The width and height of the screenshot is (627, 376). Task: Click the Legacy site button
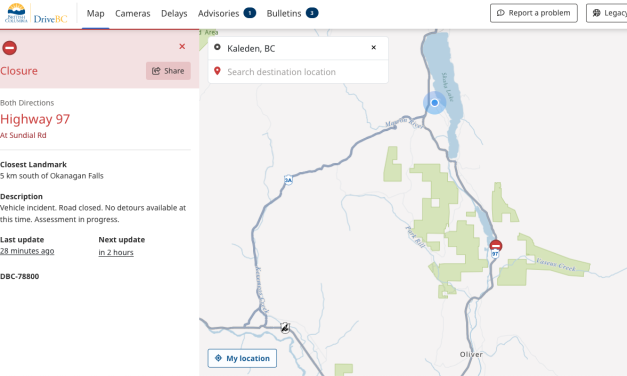(607, 13)
